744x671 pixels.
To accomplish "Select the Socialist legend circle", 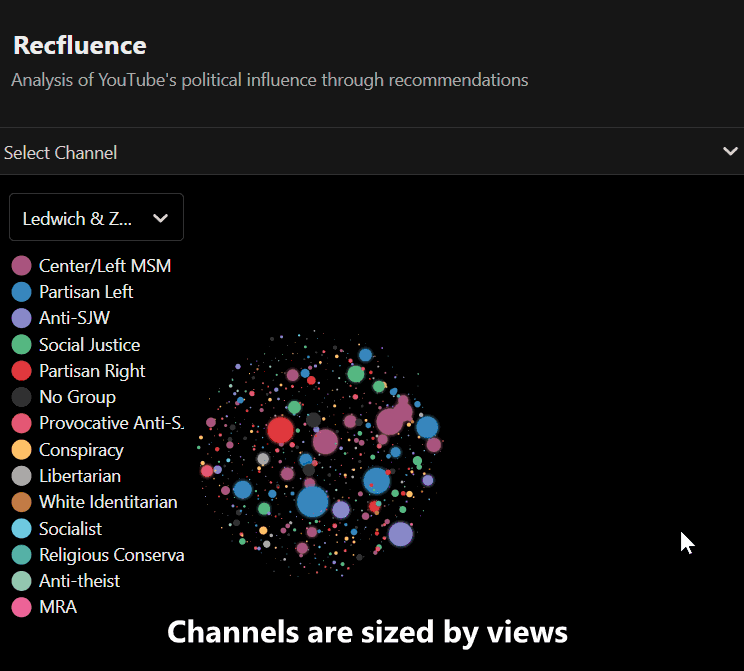I will (21, 529).
